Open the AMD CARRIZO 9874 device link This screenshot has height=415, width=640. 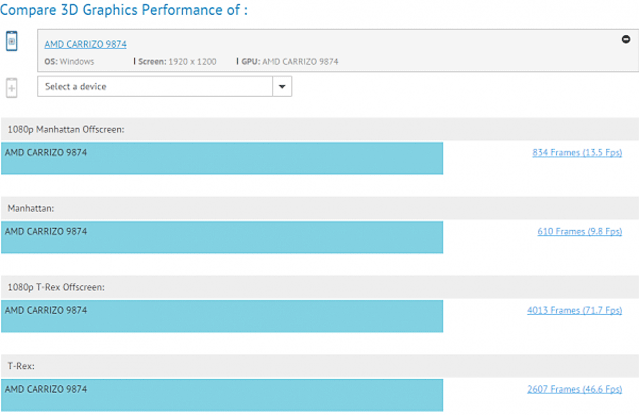[x=86, y=44]
